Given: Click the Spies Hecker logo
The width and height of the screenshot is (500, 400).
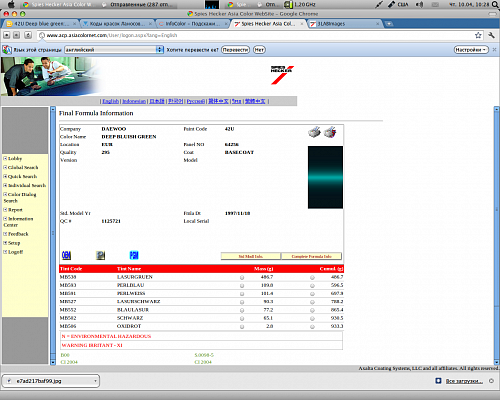Looking at the screenshot, I should 282,75.
